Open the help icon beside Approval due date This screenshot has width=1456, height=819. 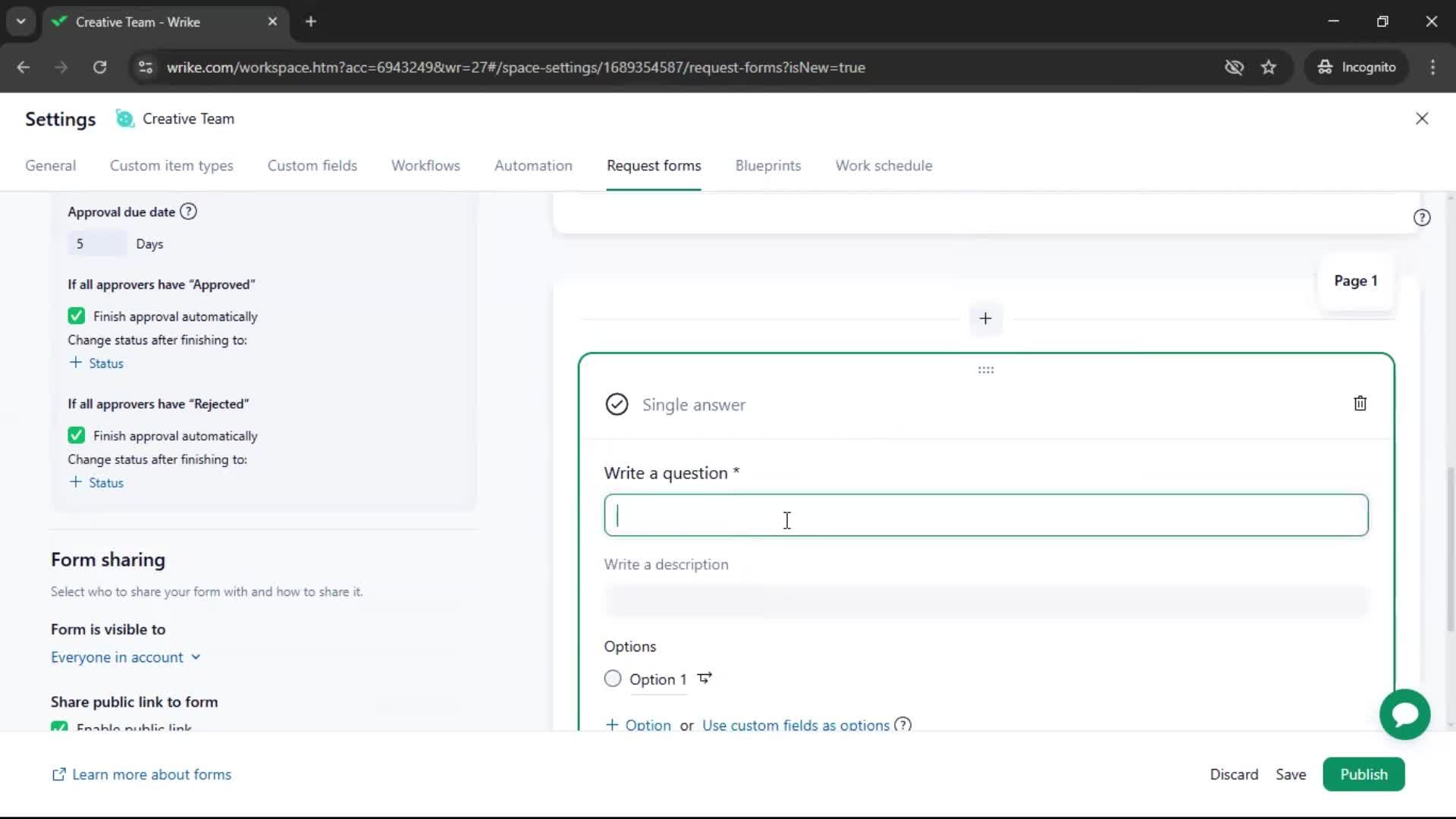point(188,212)
